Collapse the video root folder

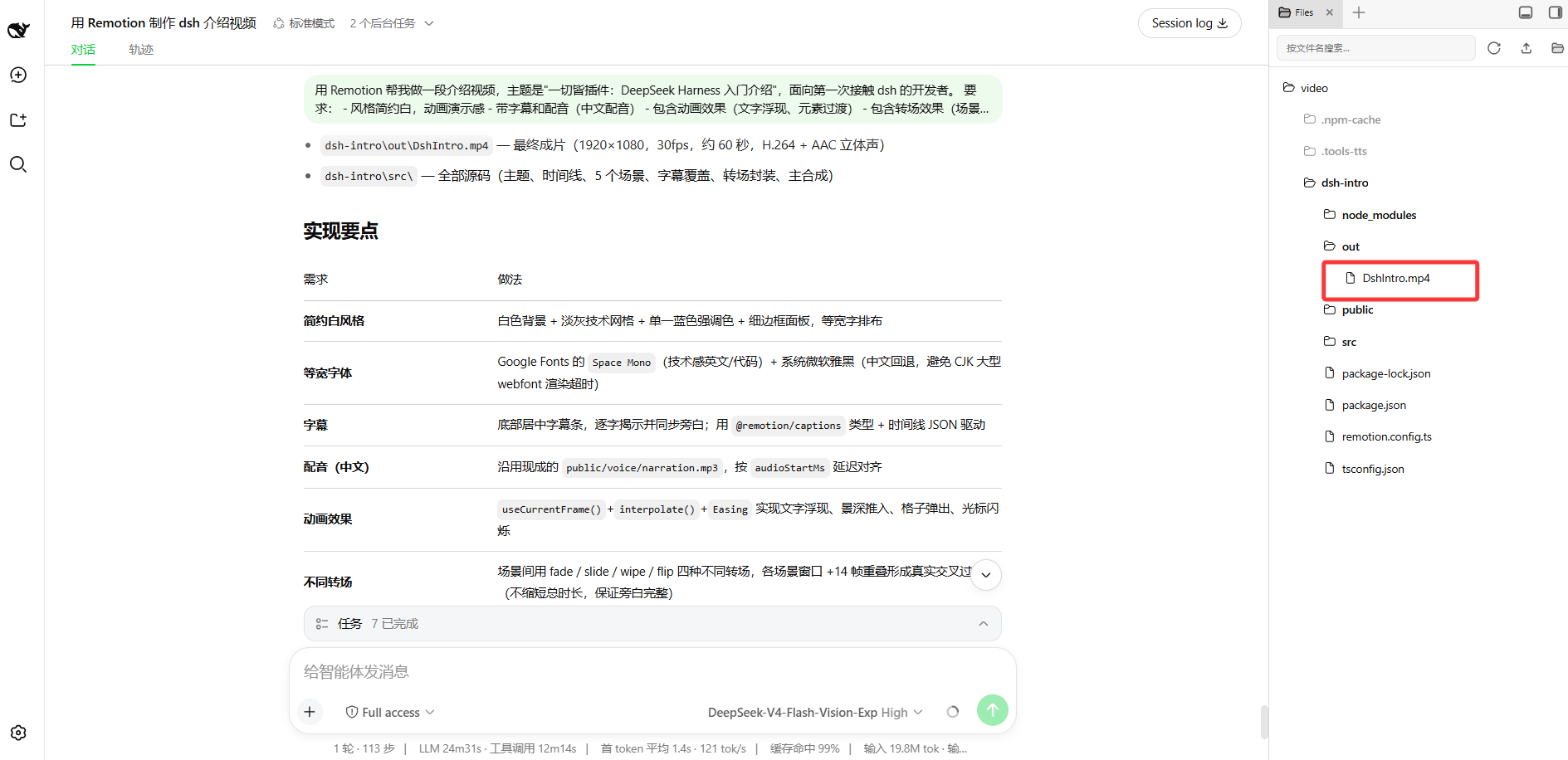pos(1306,88)
